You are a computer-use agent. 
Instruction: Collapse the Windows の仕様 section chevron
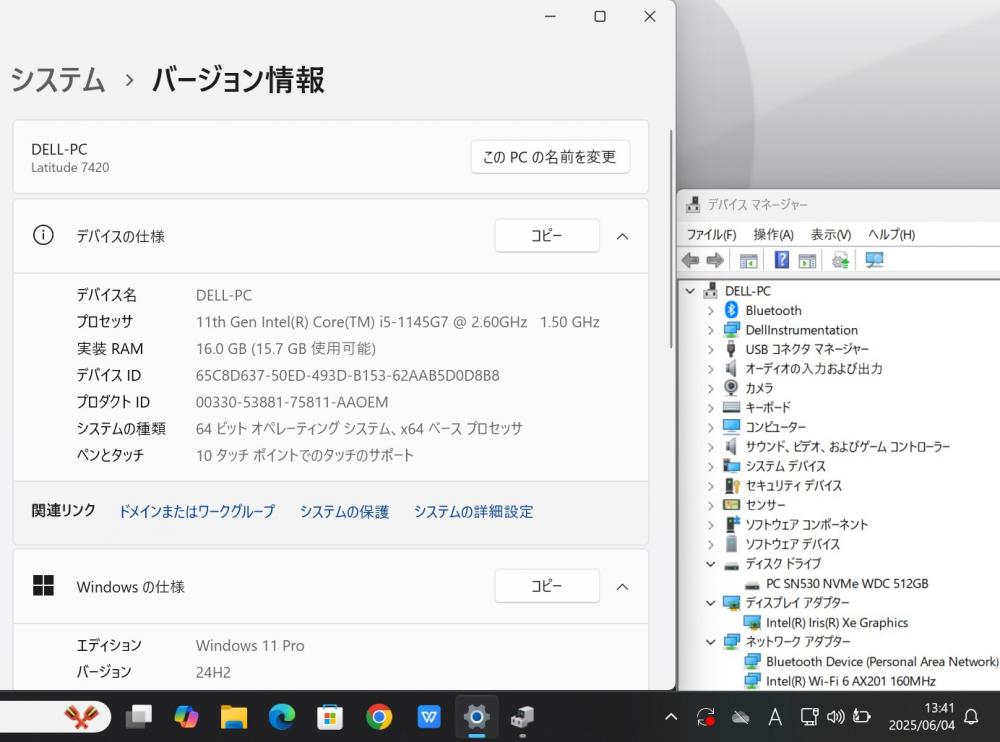pos(622,587)
